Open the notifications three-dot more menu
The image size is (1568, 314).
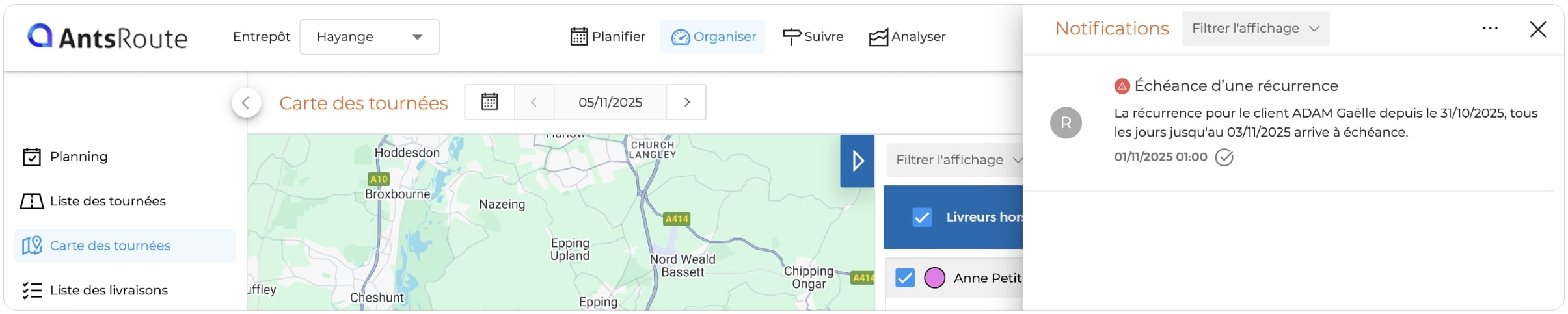click(1490, 29)
